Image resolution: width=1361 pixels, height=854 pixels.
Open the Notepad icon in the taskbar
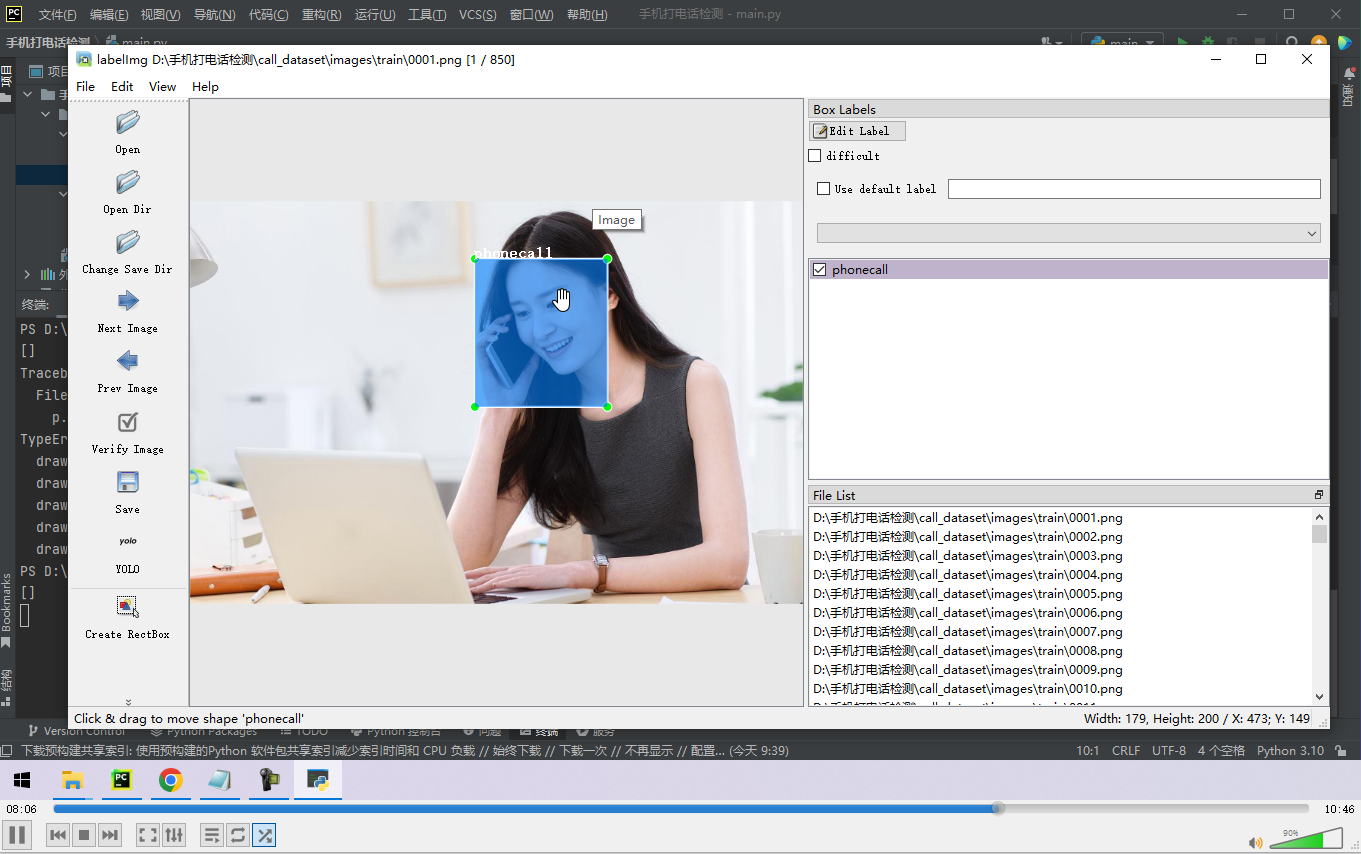coord(220,780)
